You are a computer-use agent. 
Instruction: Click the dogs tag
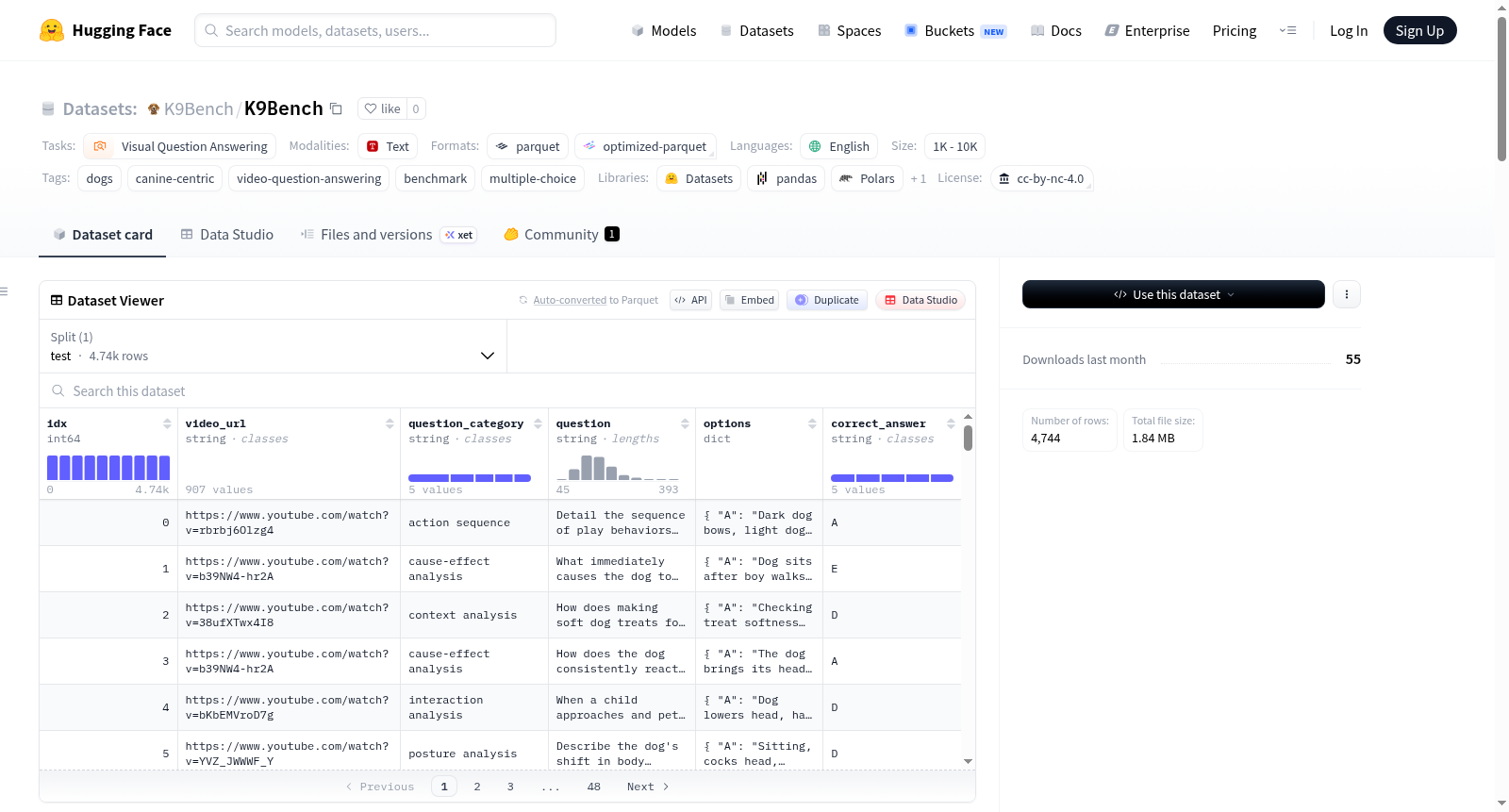99,178
